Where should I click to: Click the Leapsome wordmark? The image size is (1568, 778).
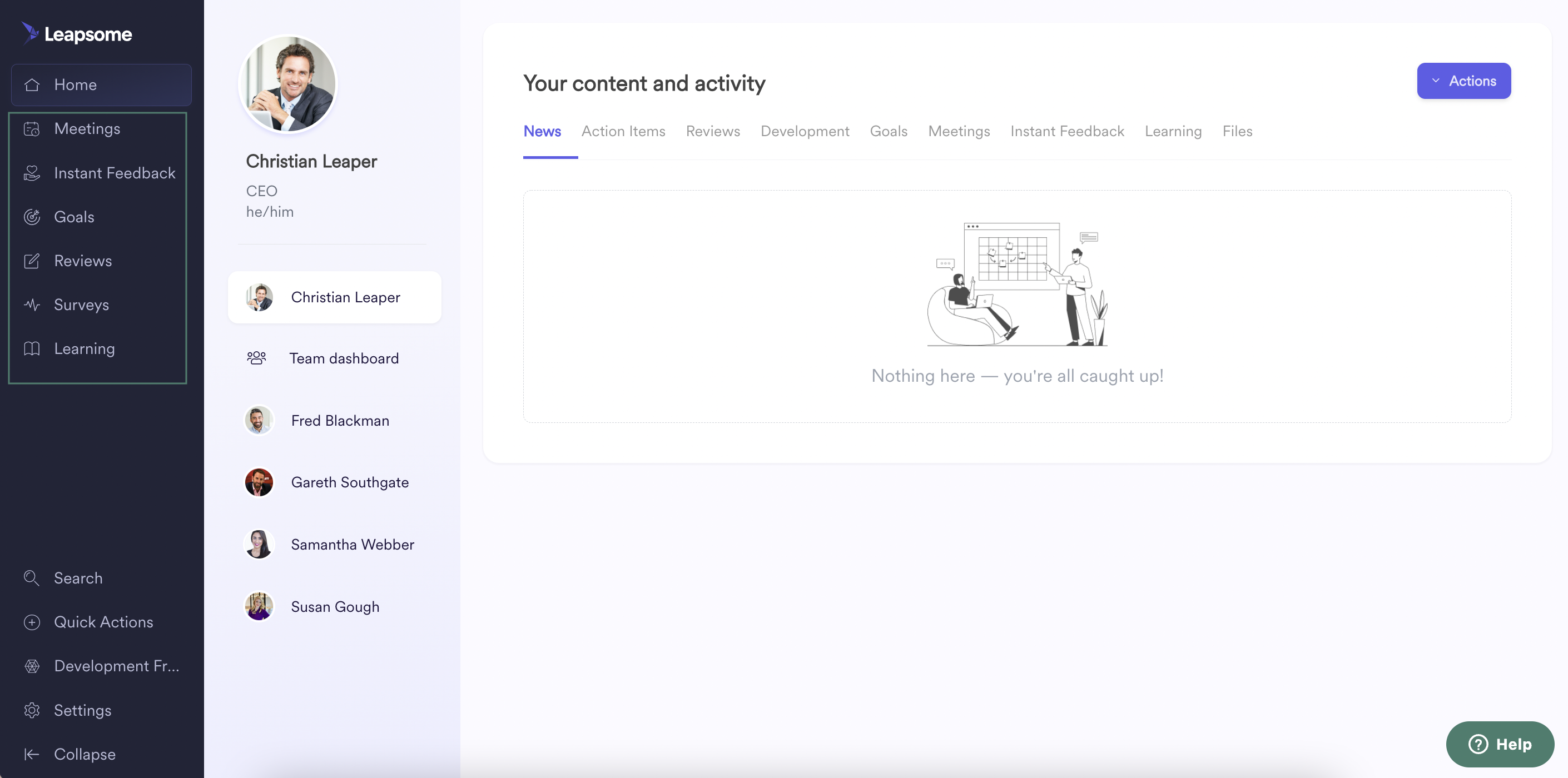[x=88, y=34]
